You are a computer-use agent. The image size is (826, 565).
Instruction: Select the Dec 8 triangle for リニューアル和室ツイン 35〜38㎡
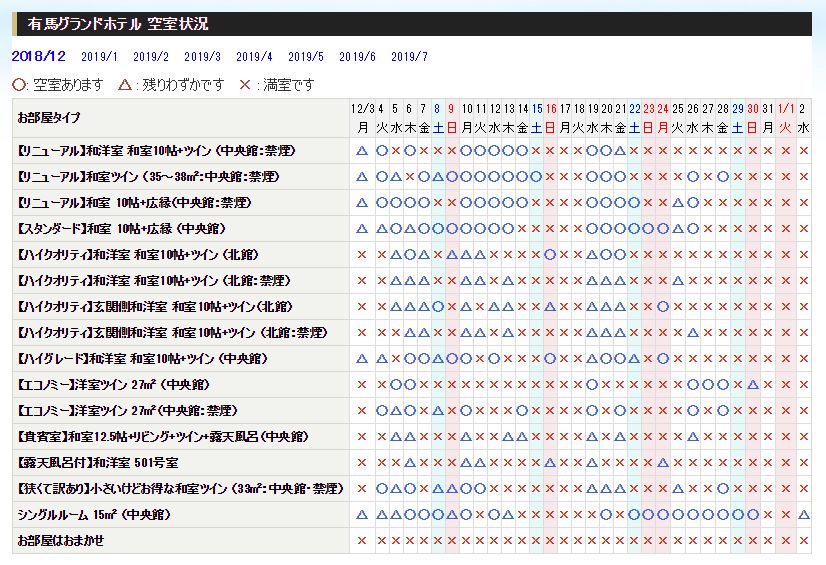(x=438, y=177)
